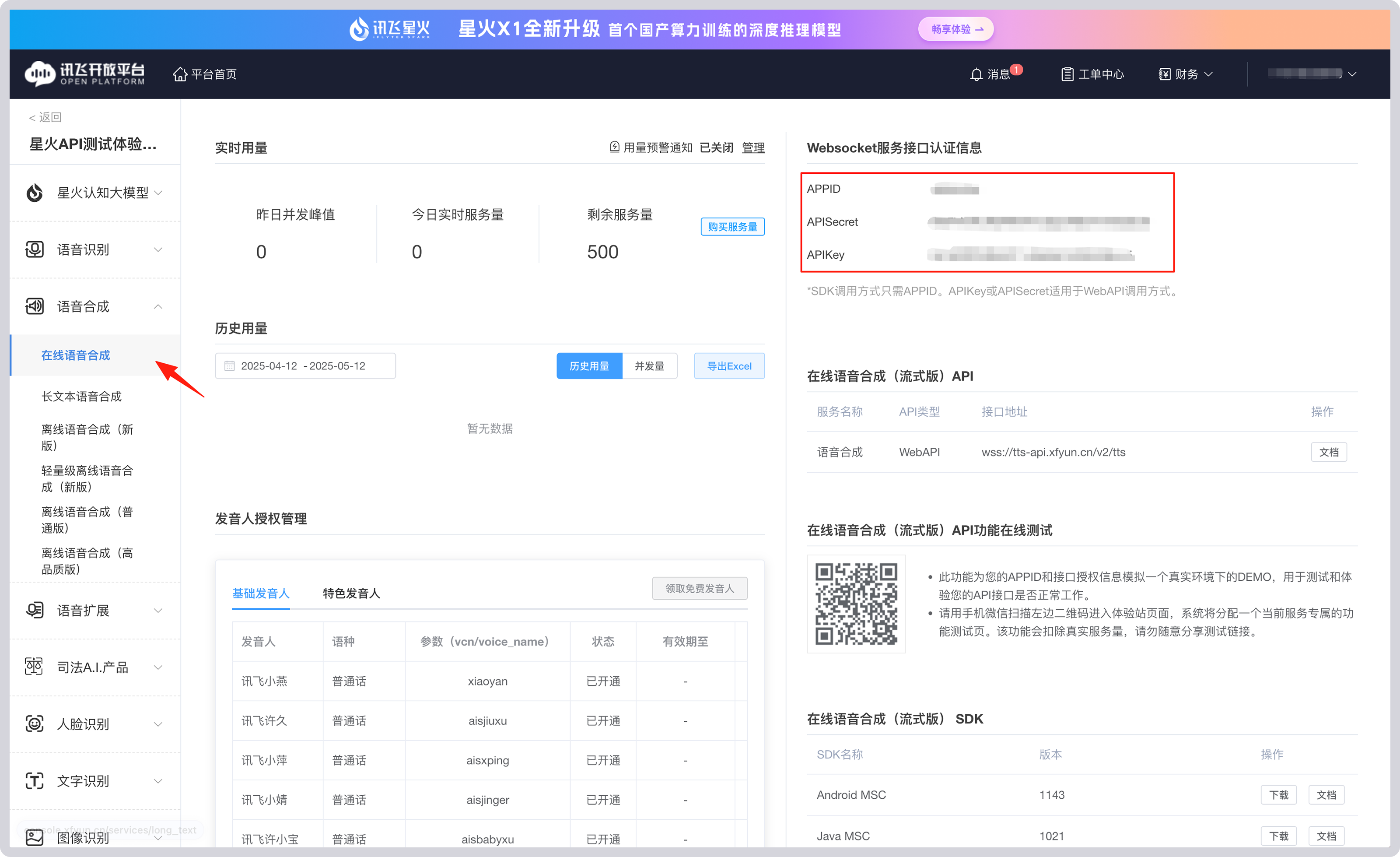Click the 文字识别 text recognition icon
1400x857 pixels.
pos(34,781)
